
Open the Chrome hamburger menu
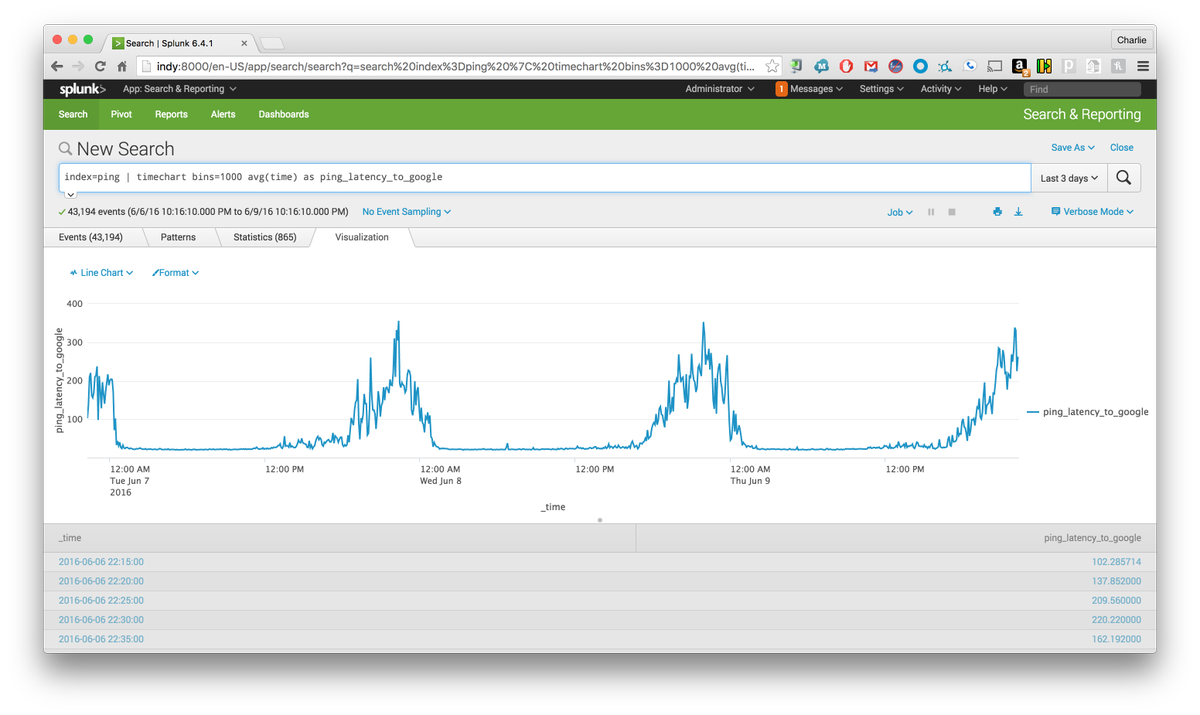tap(1143, 66)
